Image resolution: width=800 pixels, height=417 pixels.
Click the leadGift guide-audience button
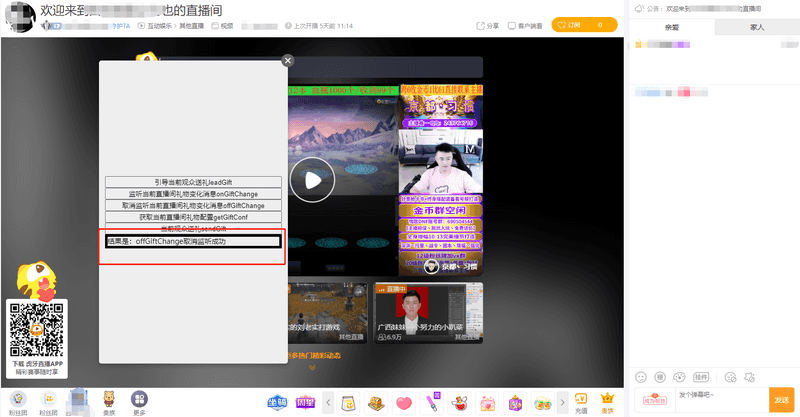pos(193,182)
